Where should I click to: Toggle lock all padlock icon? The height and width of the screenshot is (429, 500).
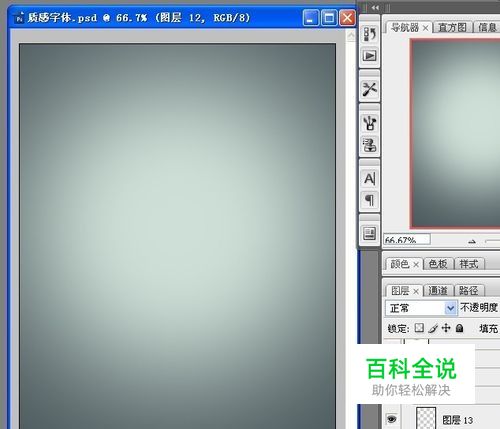[460, 328]
